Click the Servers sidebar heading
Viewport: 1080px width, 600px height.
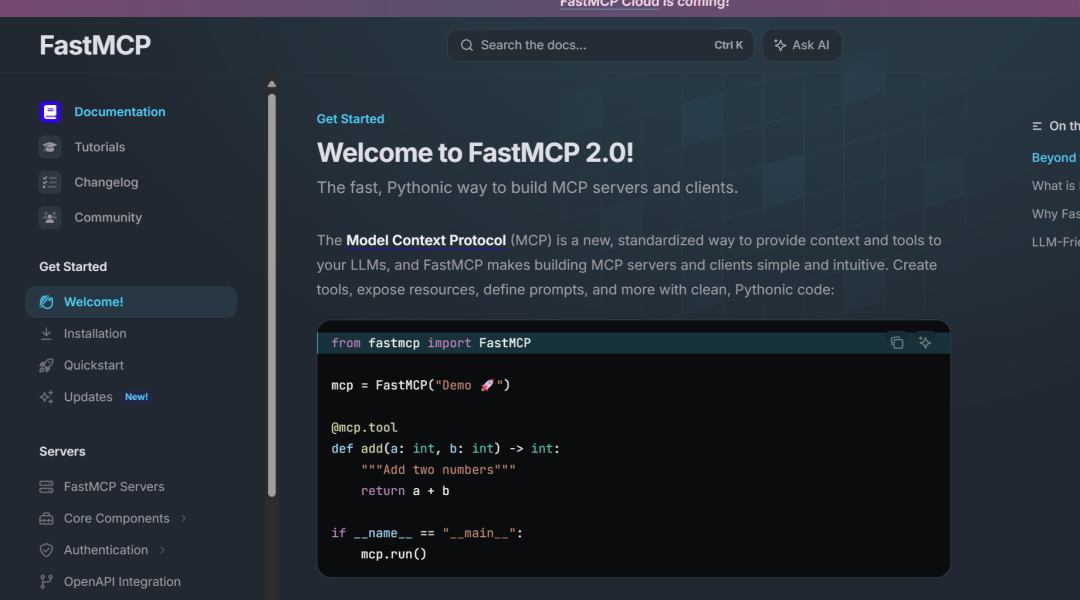click(x=62, y=451)
